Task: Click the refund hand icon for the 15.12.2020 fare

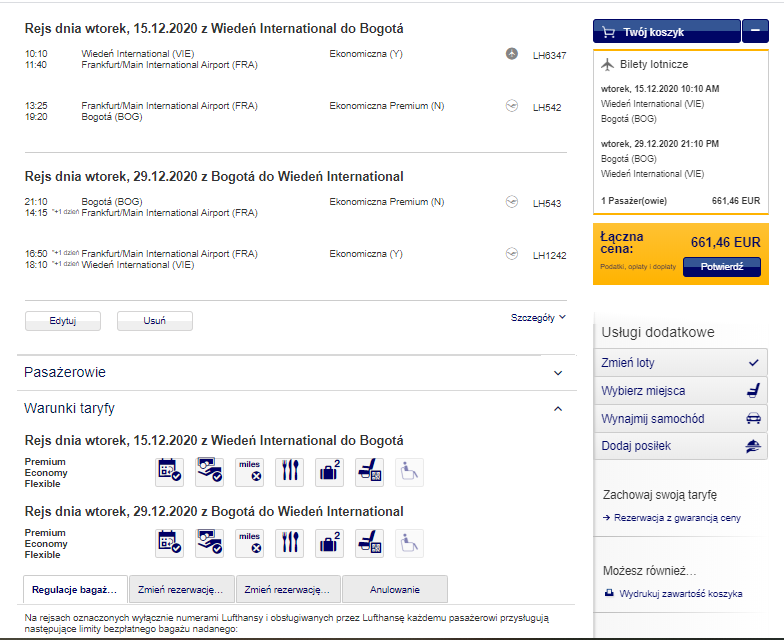Action: pyautogui.click(x=210, y=472)
